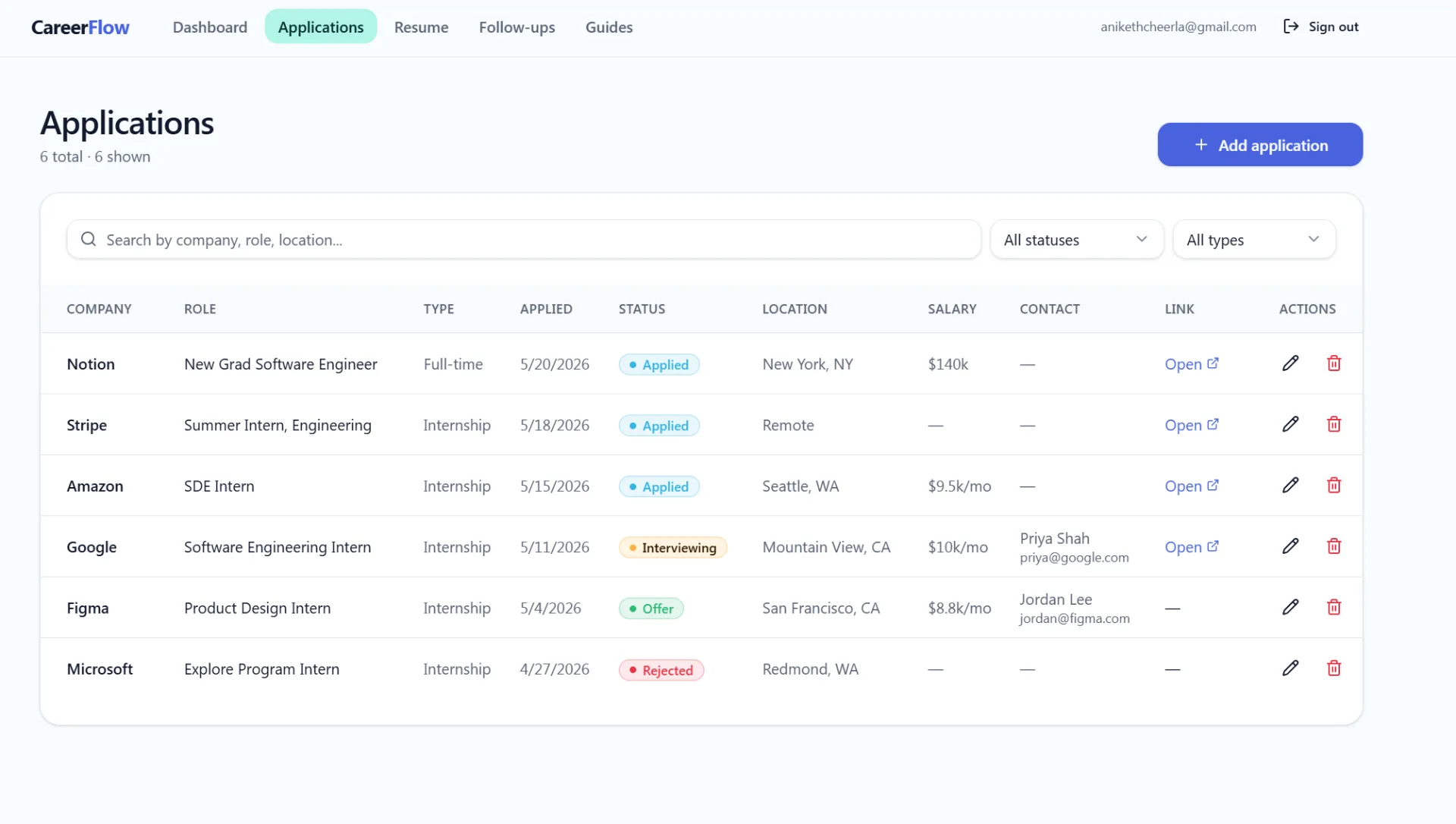Click the search magnifier icon
Image resolution: width=1456 pixels, height=824 pixels.
pos(89,239)
